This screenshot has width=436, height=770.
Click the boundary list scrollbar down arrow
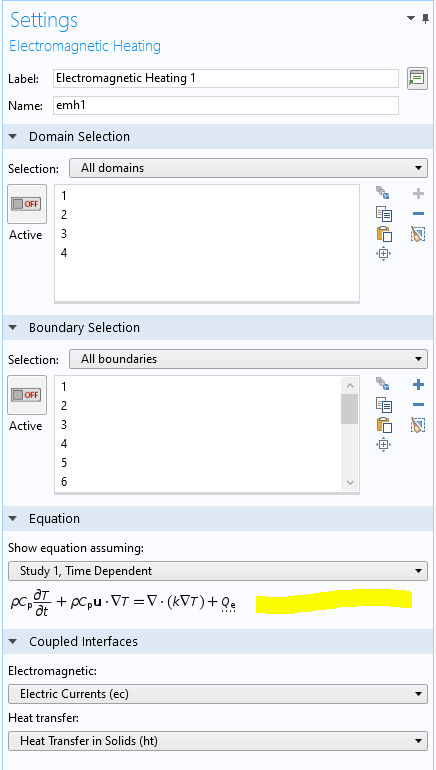coord(350,483)
